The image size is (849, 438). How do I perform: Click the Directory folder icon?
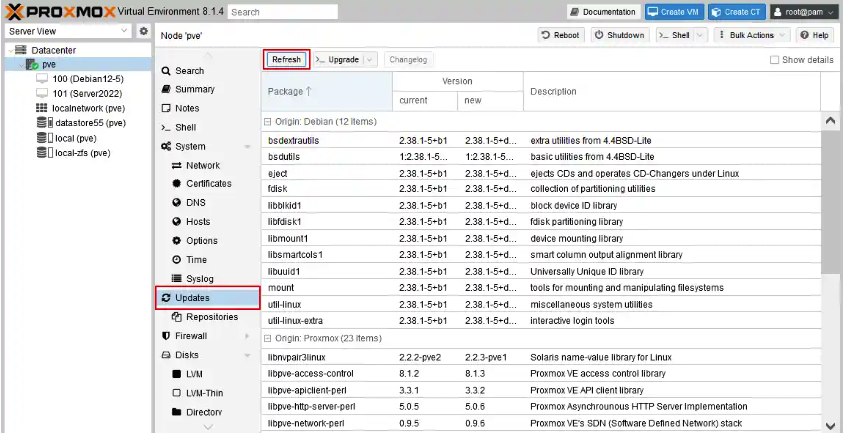[x=177, y=412]
